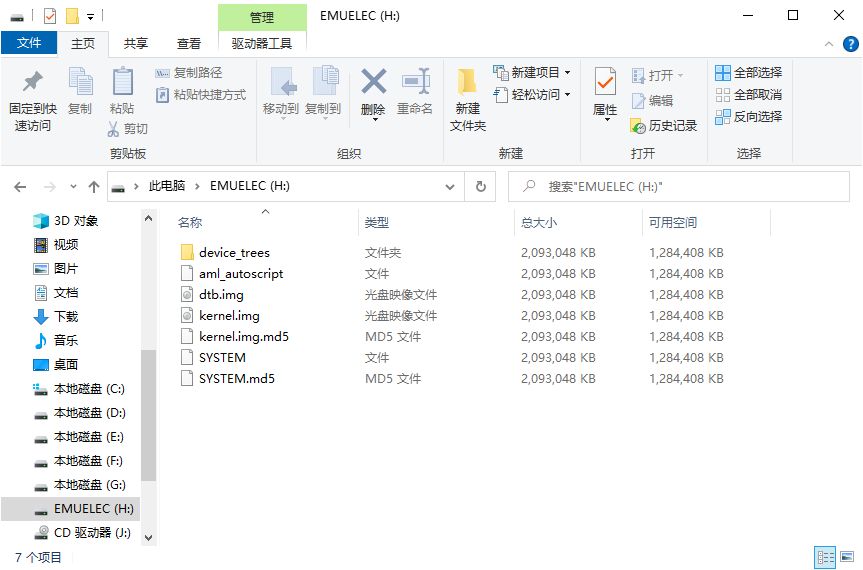The width and height of the screenshot is (863, 570).
Task: Open recent locations dropdown arrow
Action: [73, 187]
